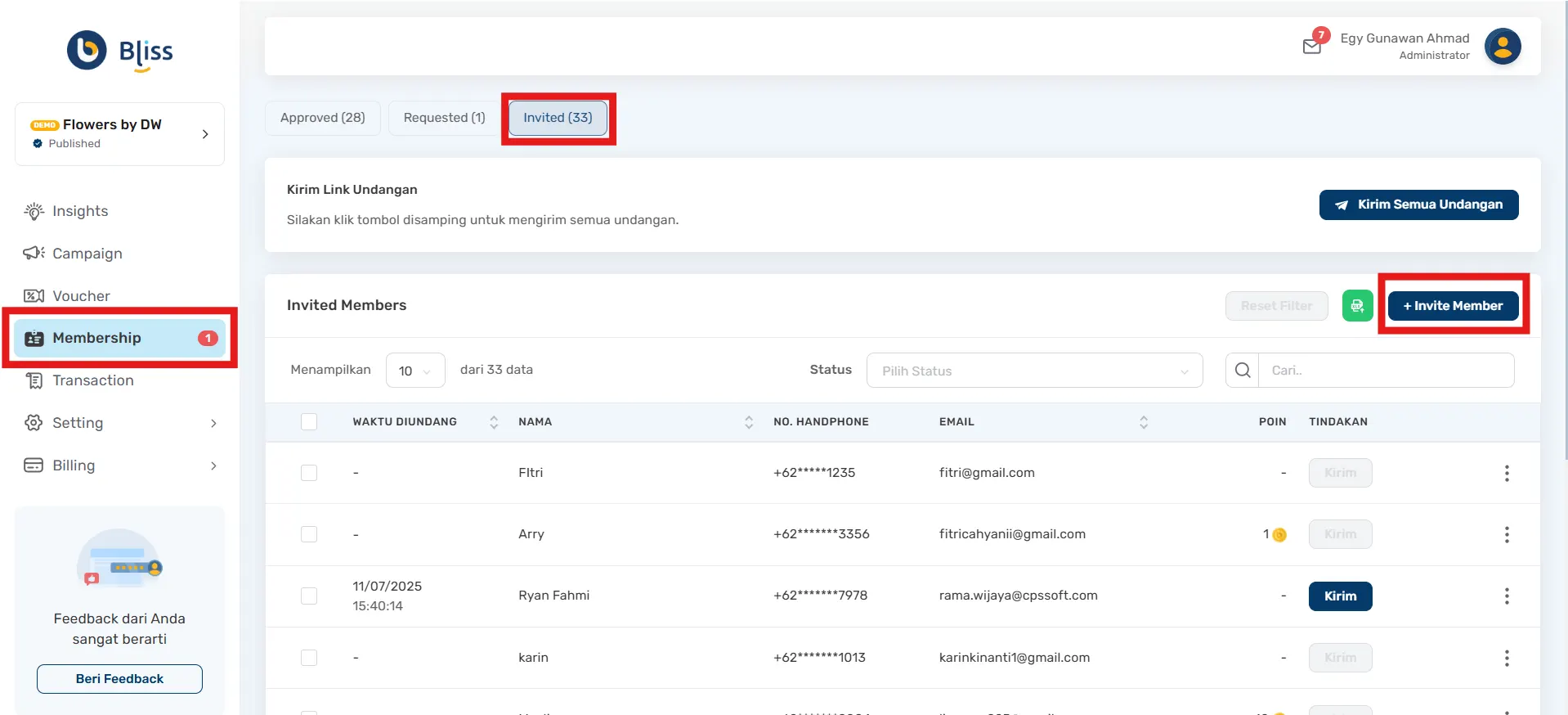Image resolution: width=1568 pixels, height=715 pixels.
Task: Click the Bliss logo
Action: point(120,52)
